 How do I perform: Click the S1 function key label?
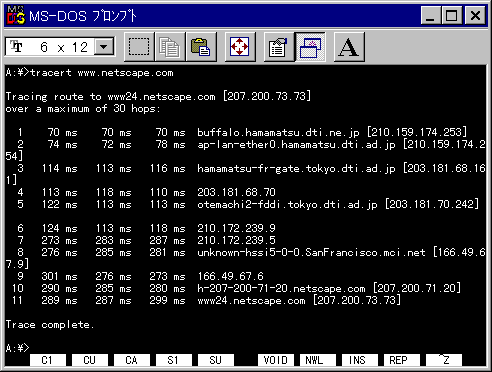pos(173,360)
